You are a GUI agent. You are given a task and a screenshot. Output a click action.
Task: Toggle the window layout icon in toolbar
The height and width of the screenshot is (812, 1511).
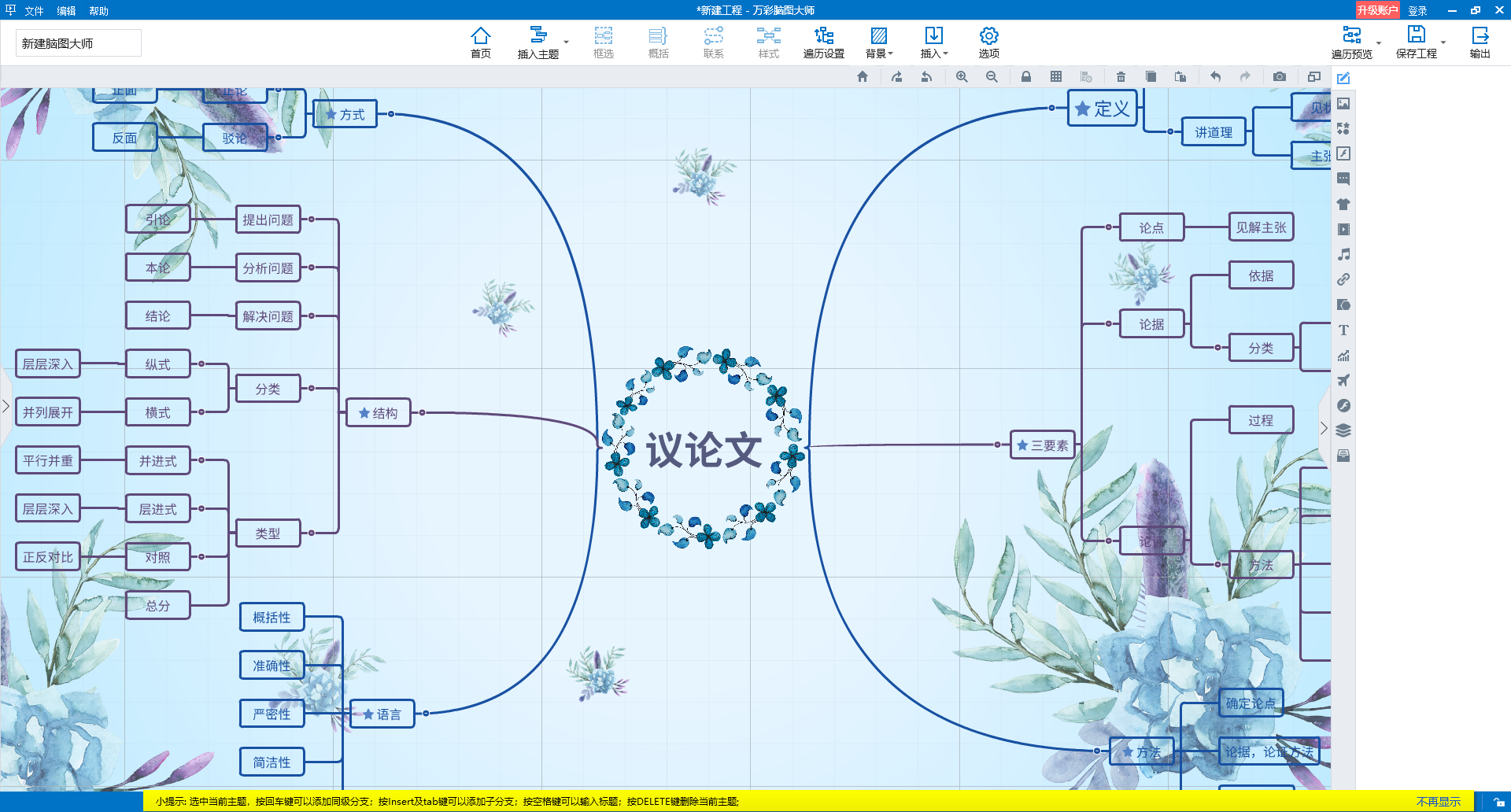1314,76
